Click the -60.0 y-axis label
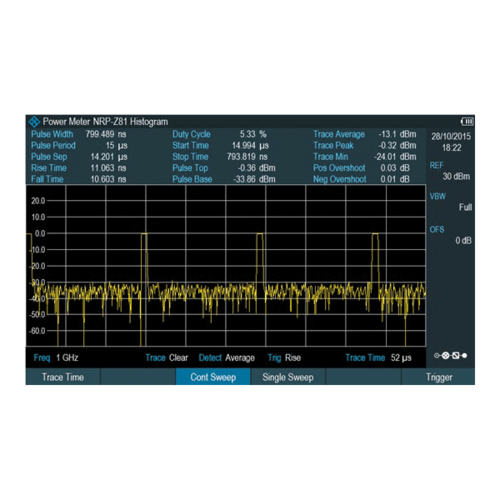 [x=37, y=331]
